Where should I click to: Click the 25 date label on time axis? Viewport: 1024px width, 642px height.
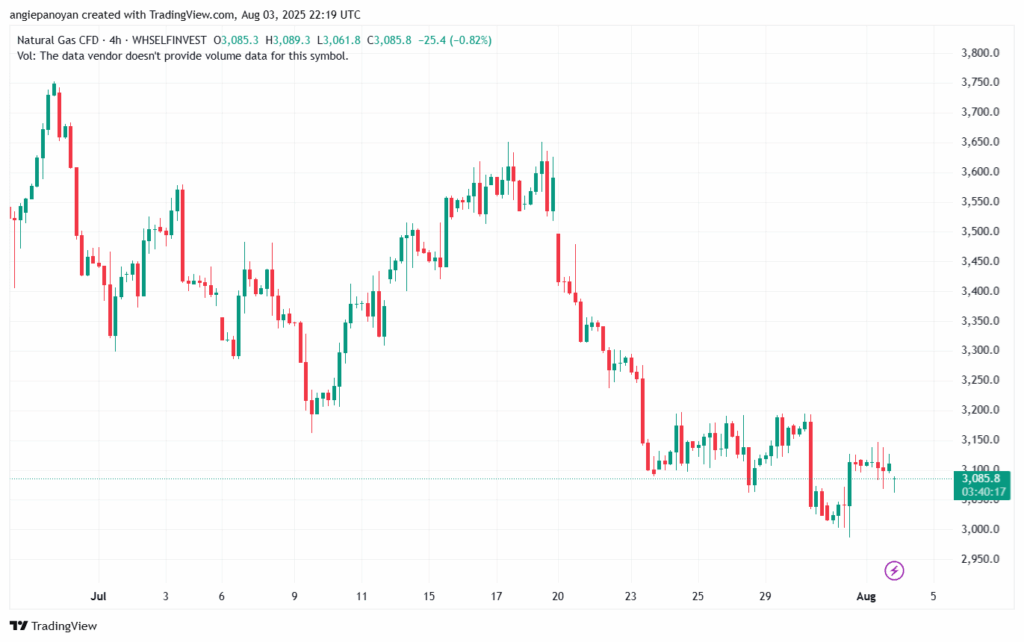tap(698, 596)
